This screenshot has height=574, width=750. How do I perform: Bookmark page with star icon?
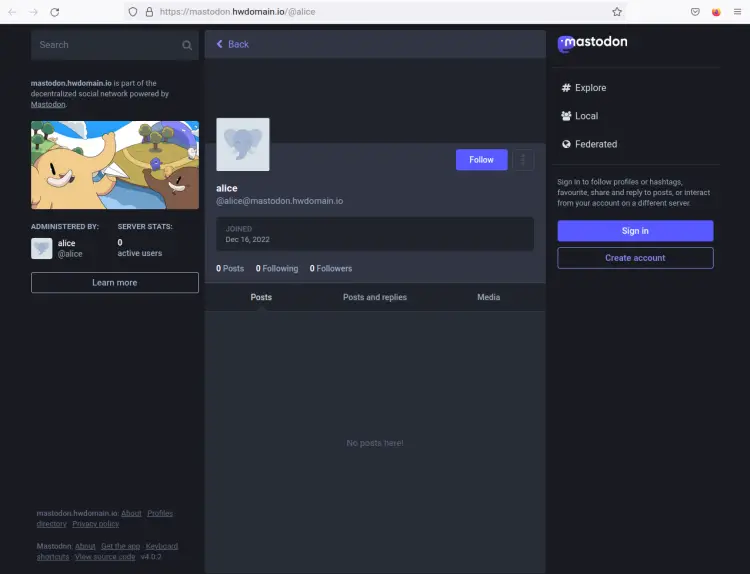(617, 12)
